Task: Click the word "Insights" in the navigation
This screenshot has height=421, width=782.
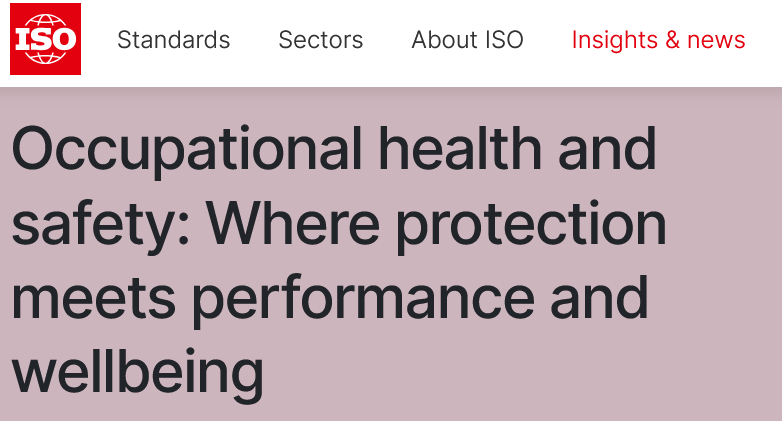Action: click(614, 40)
